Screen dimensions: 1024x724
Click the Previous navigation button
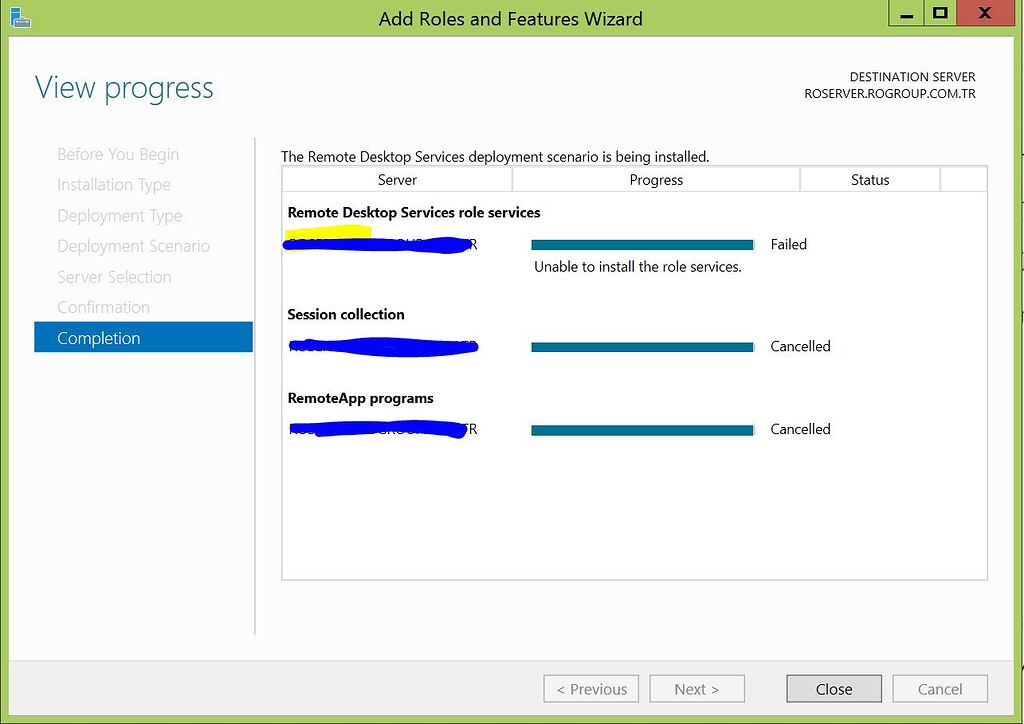[590, 688]
